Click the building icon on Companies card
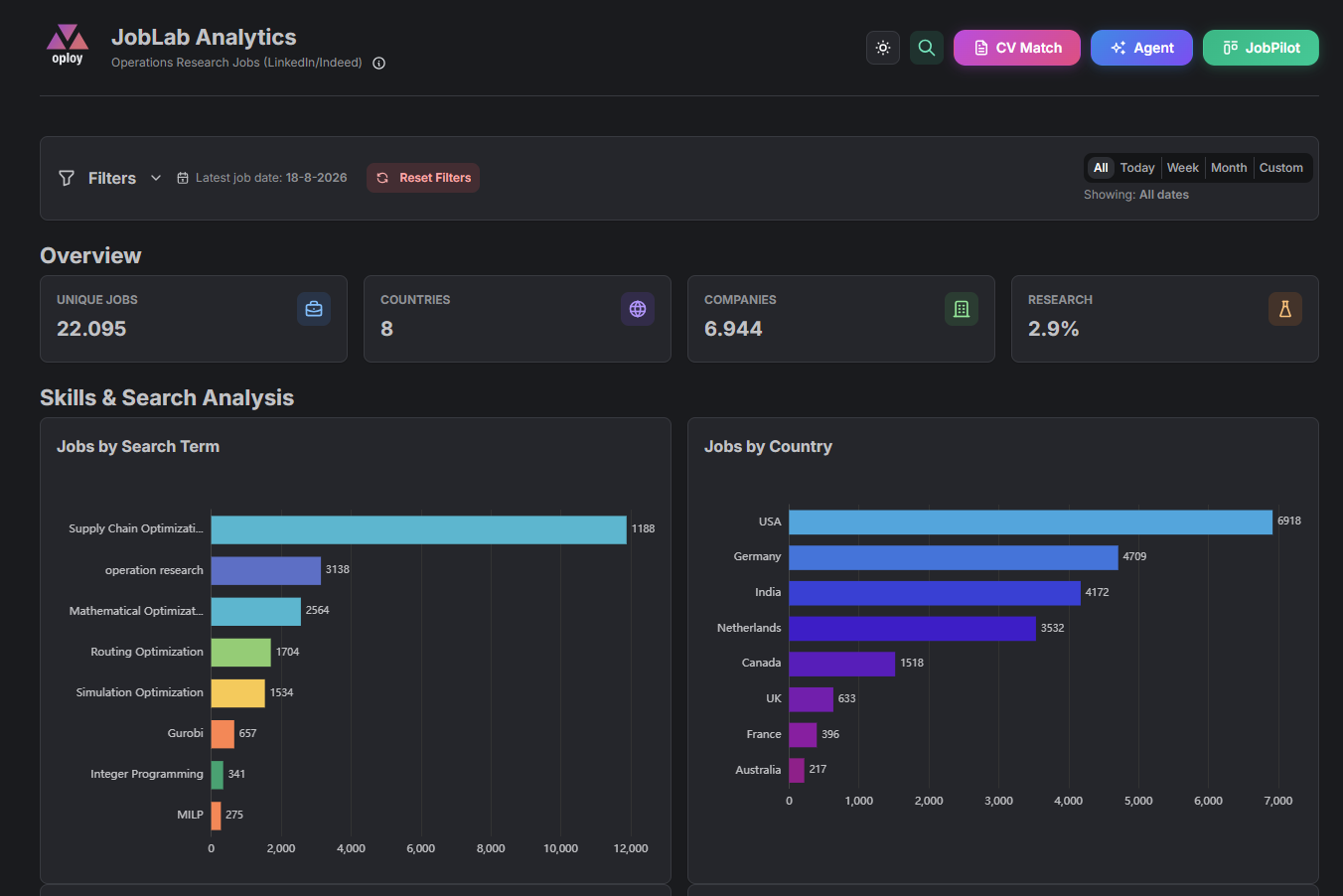The image size is (1343, 896). pos(962,309)
